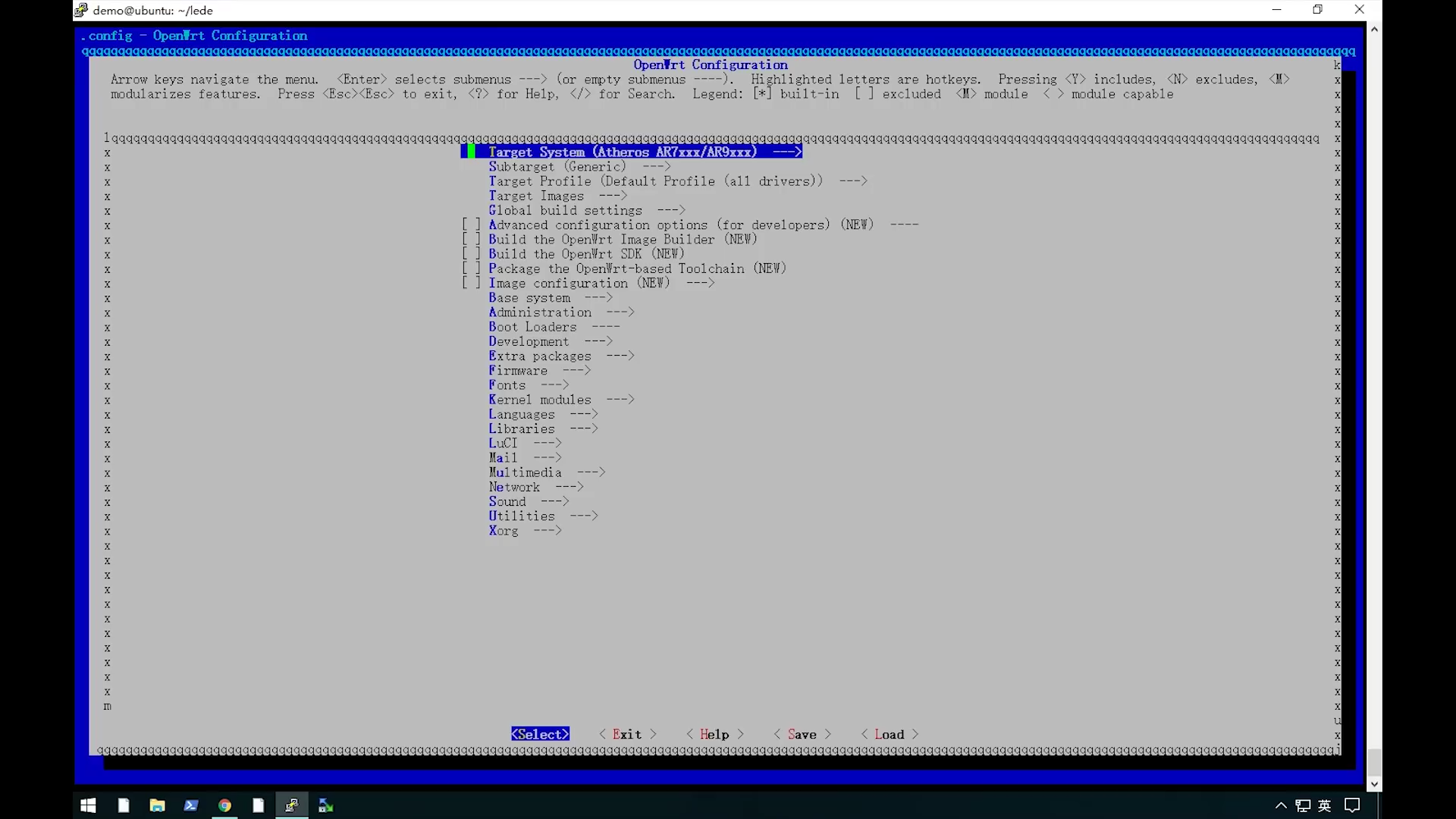Close the PuTTY terminal window
The width and height of the screenshot is (1456, 819).
[x=1359, y=10]
